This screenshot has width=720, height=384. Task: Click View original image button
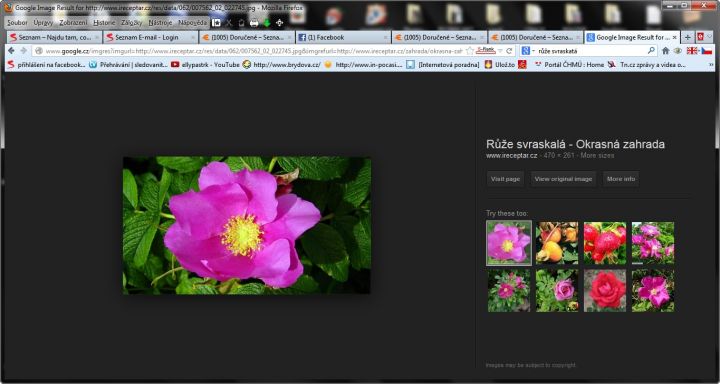pos(563,179)
